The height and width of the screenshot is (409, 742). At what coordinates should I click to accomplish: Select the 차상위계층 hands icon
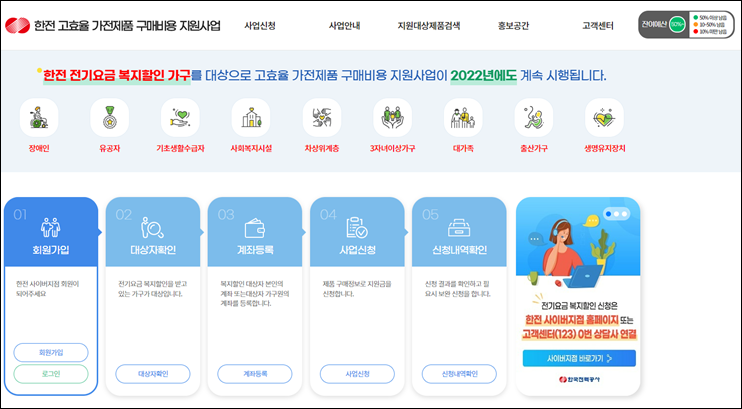point(322,117)
